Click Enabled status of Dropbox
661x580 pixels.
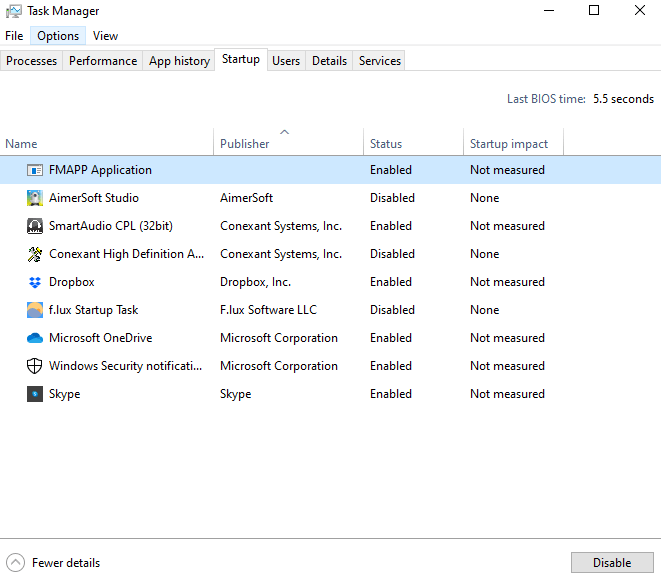(x=391, y=282)
